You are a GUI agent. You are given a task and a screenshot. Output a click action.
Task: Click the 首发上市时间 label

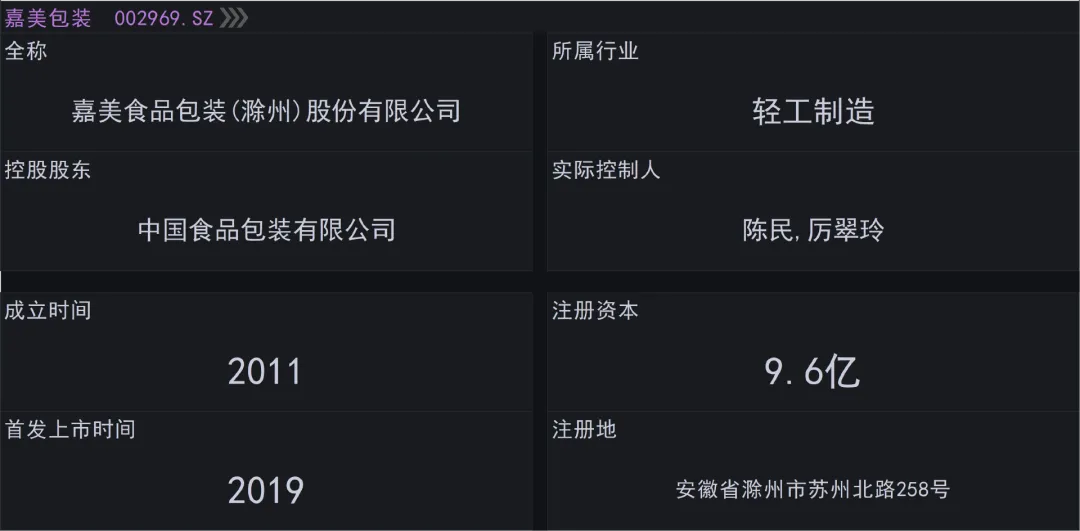tap(70, 430)
